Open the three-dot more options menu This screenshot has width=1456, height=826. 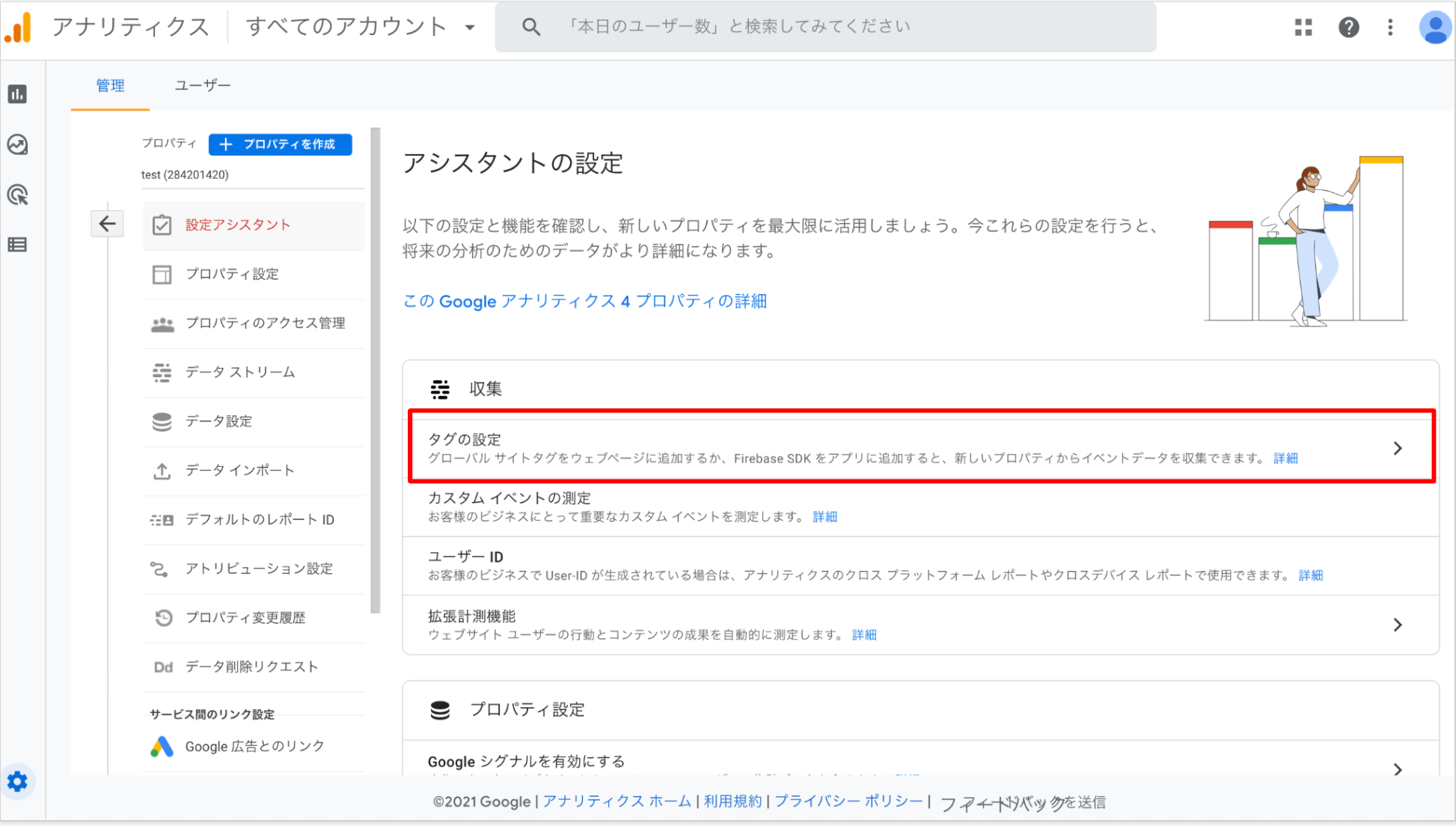[1390, 28]
